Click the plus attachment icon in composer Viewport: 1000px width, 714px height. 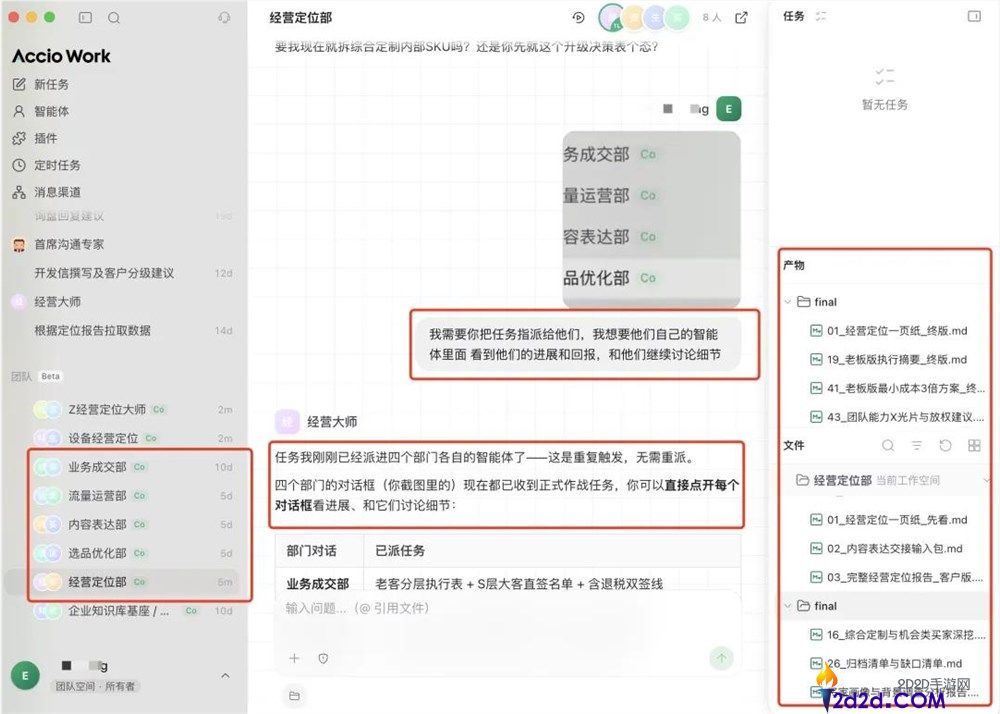[294, 658]
